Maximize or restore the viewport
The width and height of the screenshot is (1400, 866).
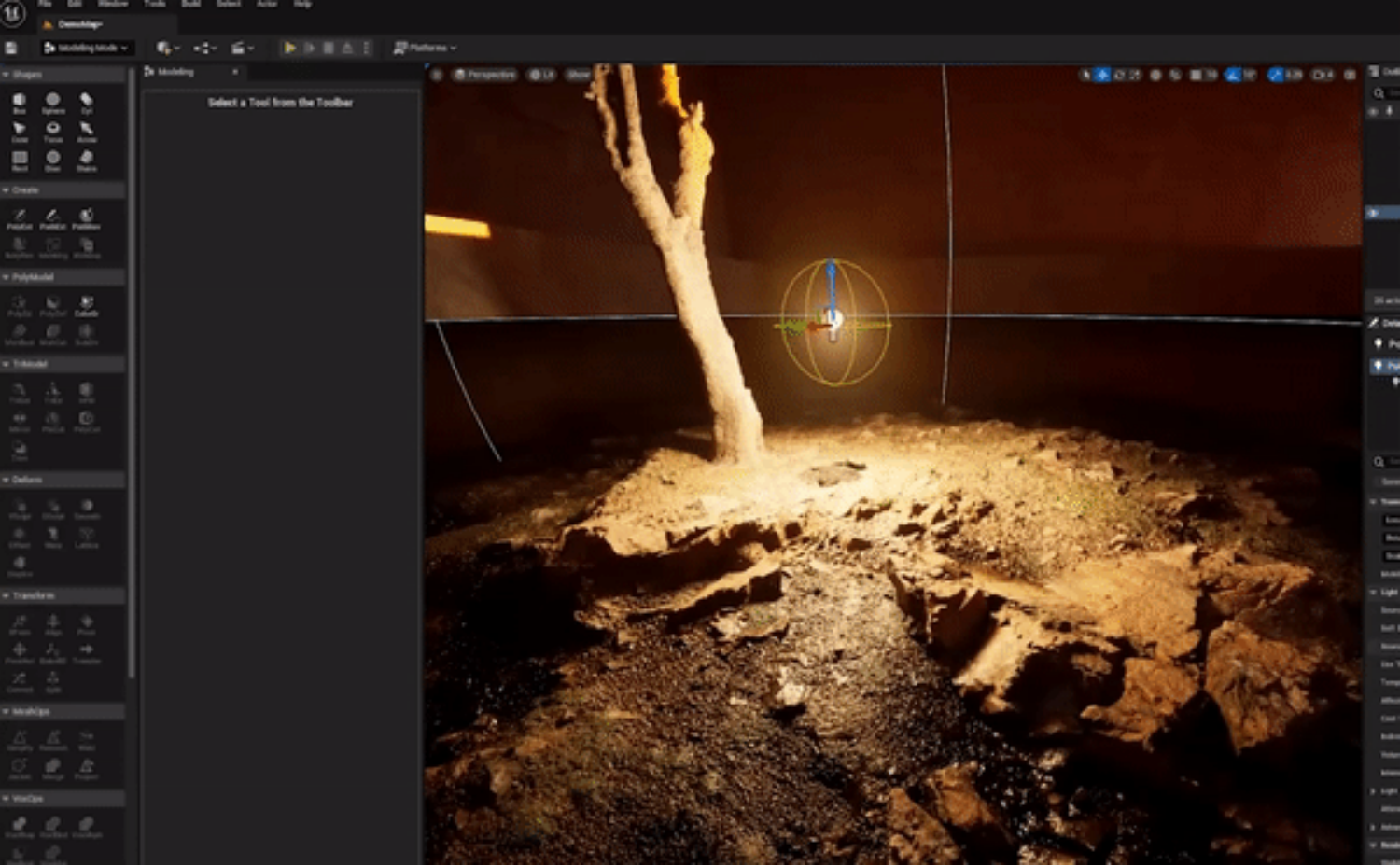1350,75
